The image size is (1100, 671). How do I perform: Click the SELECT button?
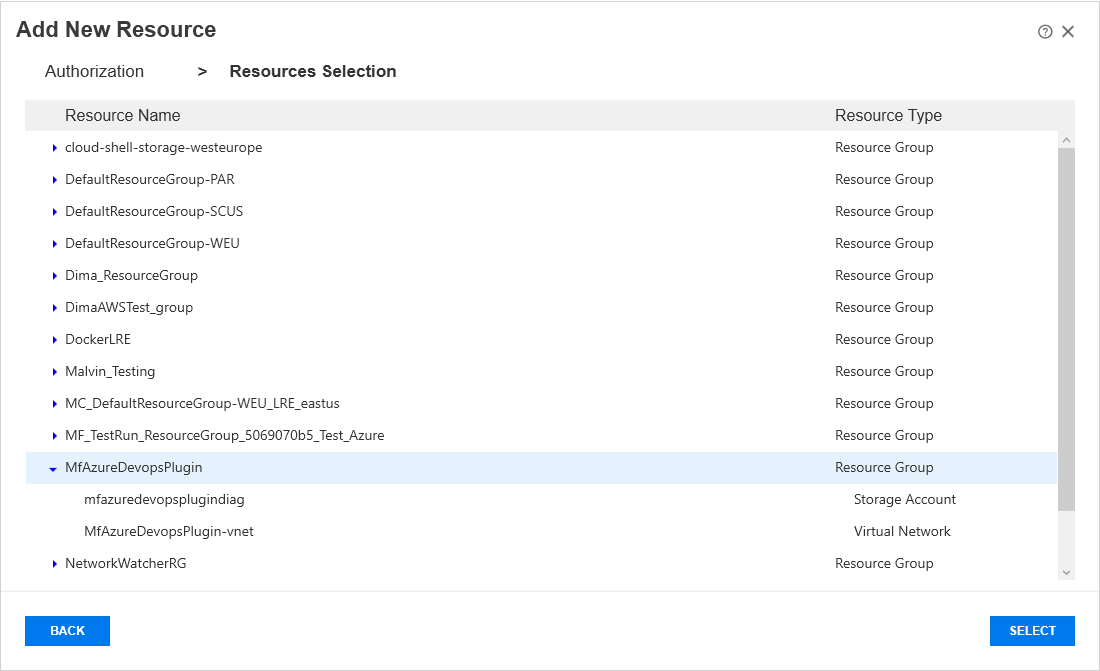pyautogui.click(x=1032, y=630)
